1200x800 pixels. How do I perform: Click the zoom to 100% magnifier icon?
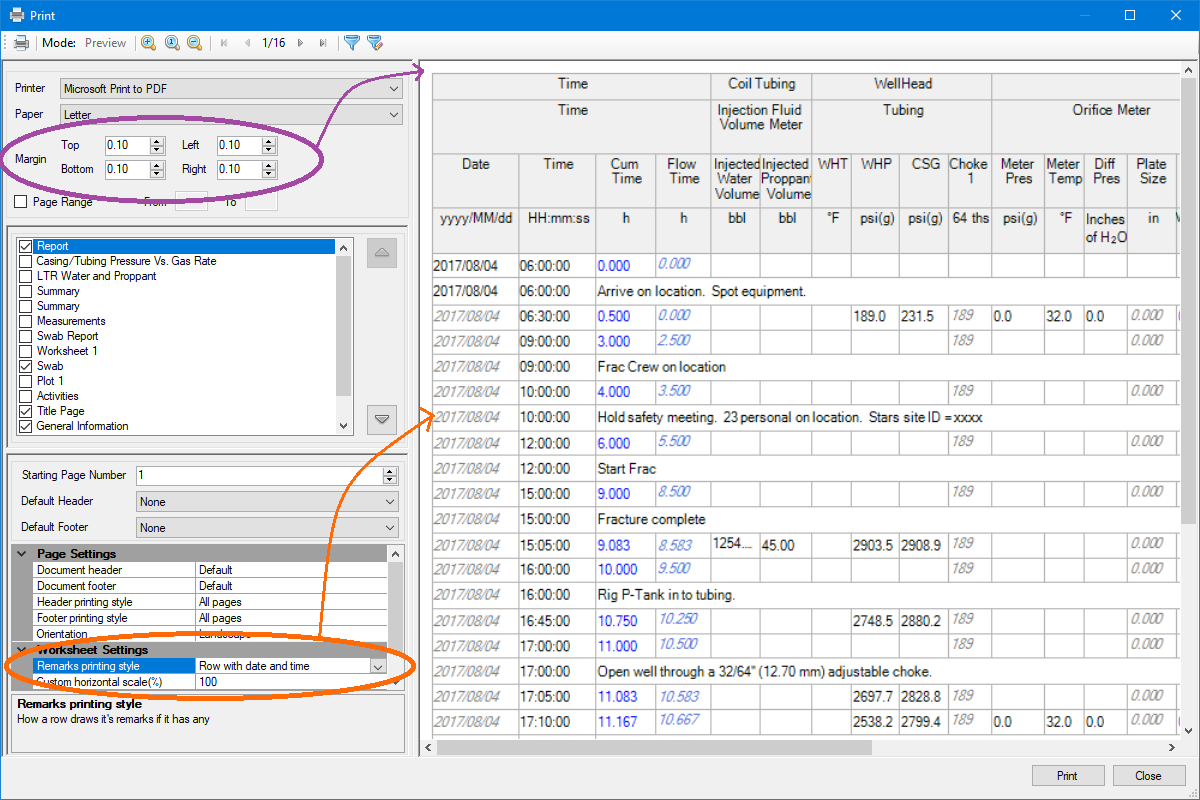[x=171, y=43]
